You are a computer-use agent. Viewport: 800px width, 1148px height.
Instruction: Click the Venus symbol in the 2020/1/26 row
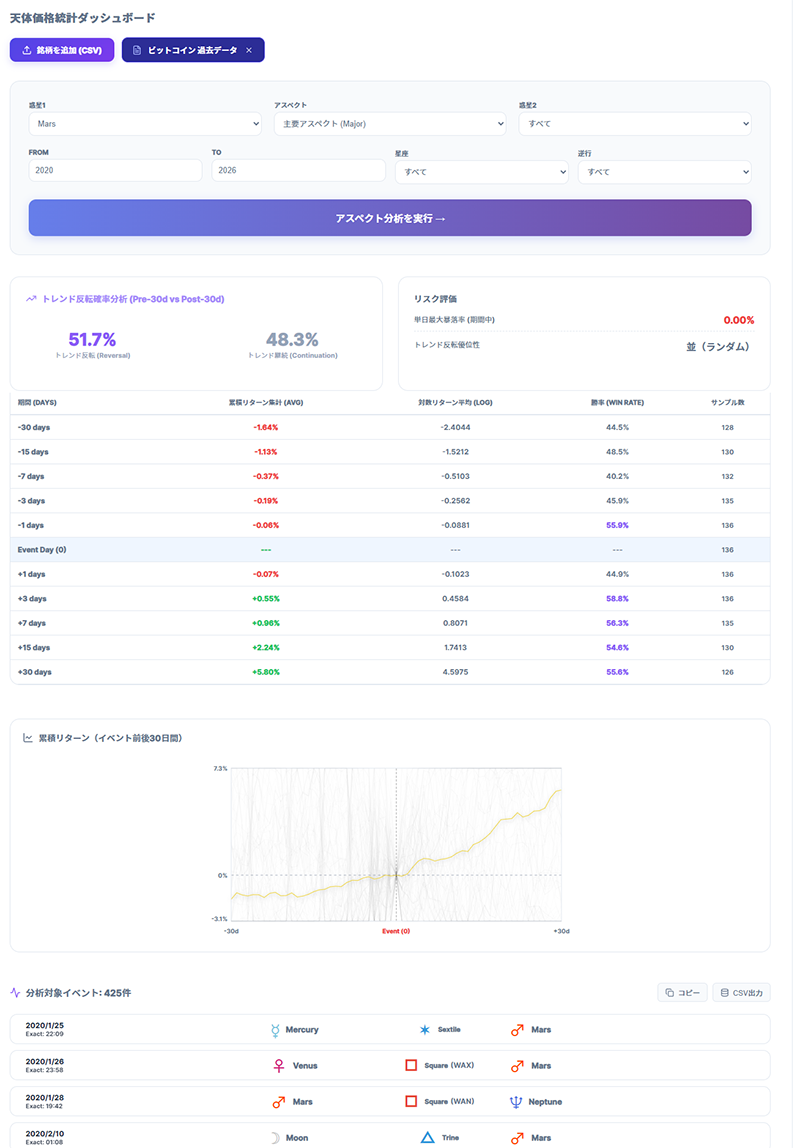280,1066
